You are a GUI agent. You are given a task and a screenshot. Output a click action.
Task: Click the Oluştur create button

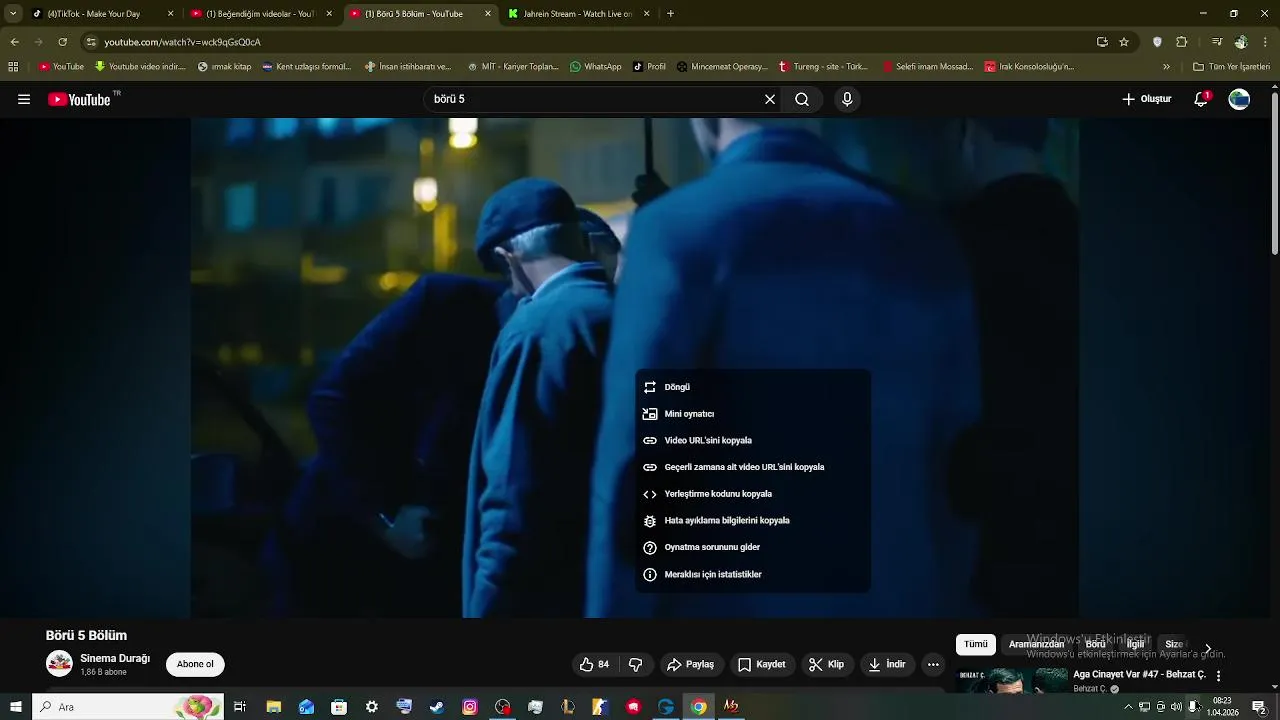pos(1146,99)
